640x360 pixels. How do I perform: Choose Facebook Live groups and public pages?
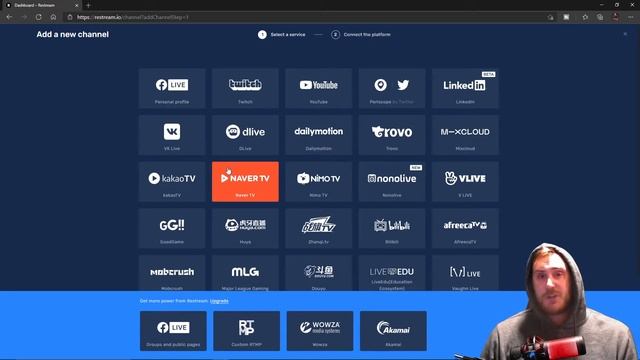[173, 331]
